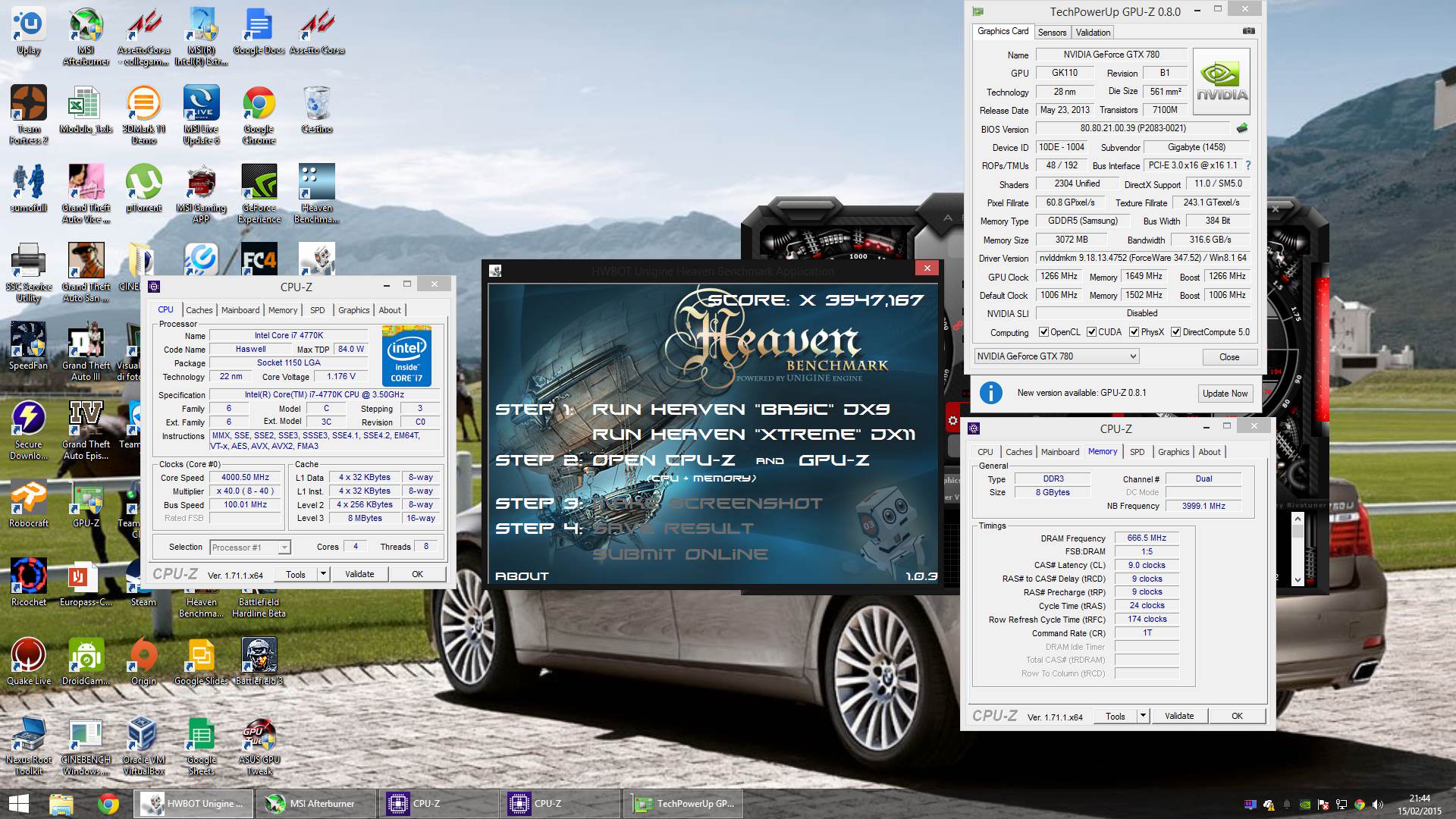Click Run Heaven Basic DX9 link
The width and height of the screenshot is (1456, 819).
(741, 409)
